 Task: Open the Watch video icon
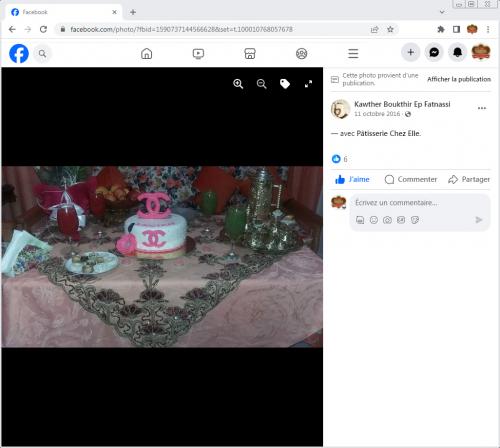pos(198,53)
